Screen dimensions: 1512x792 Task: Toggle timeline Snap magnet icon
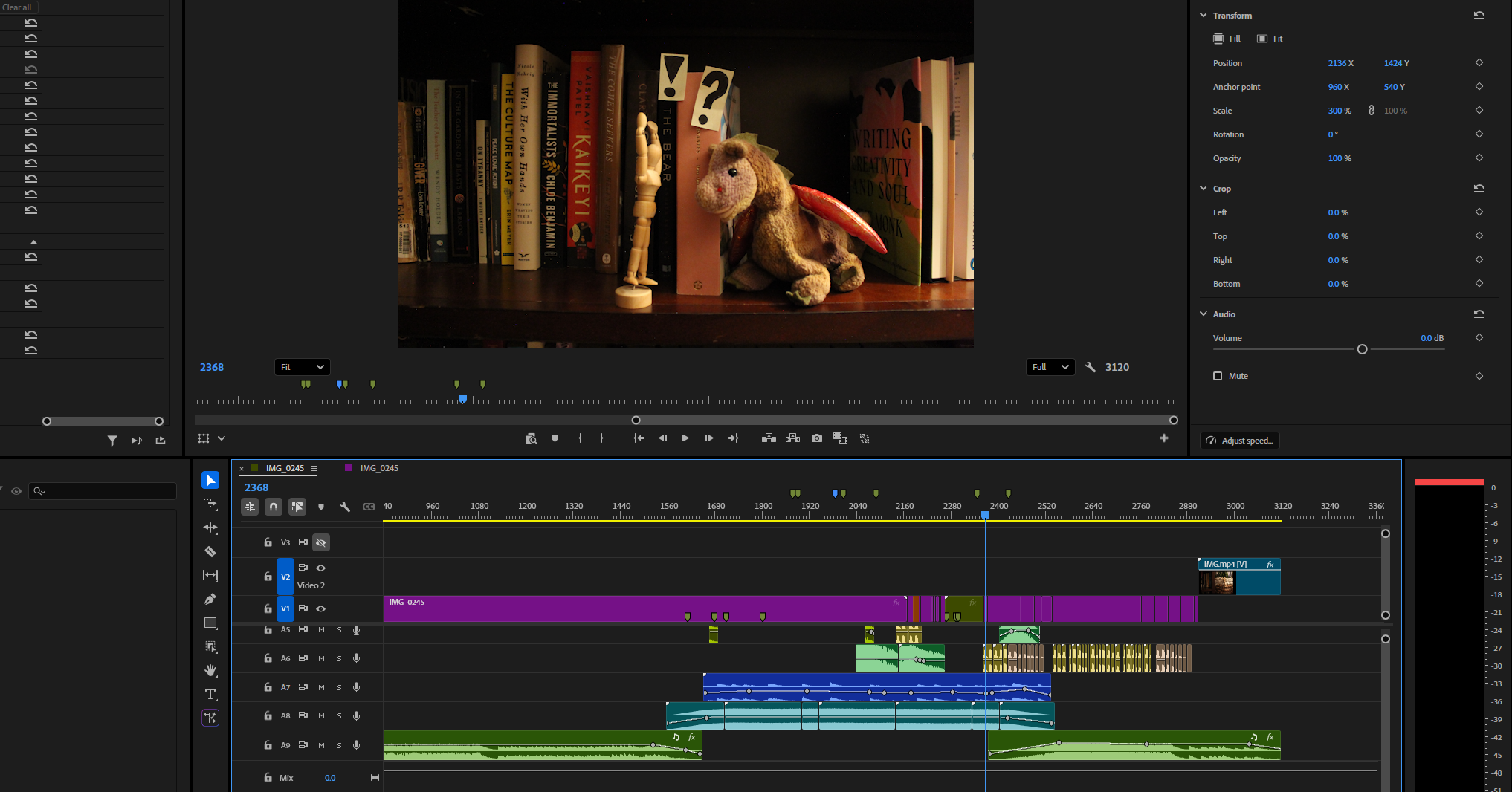pos(274,507)
